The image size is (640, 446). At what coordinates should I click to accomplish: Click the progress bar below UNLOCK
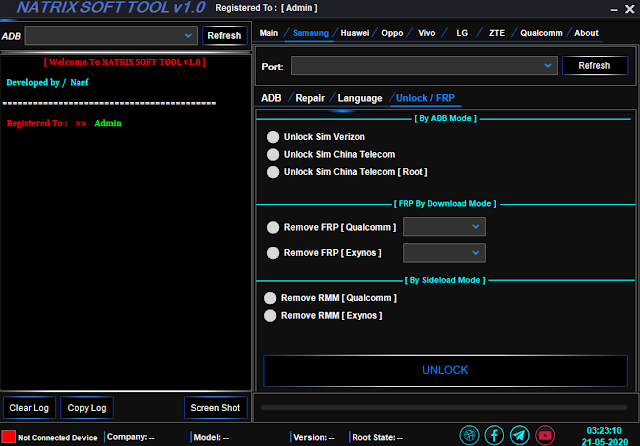444,407
